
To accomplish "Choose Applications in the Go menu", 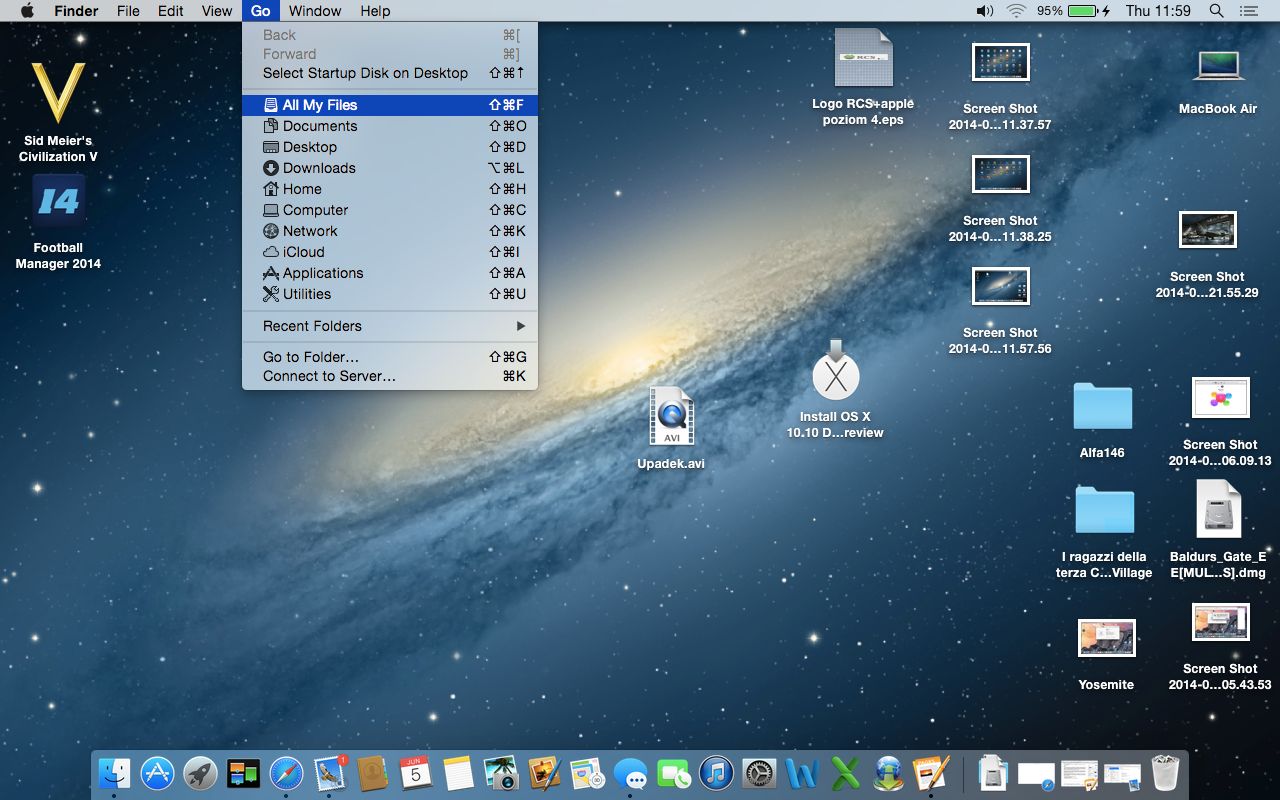I will [390, 273].
